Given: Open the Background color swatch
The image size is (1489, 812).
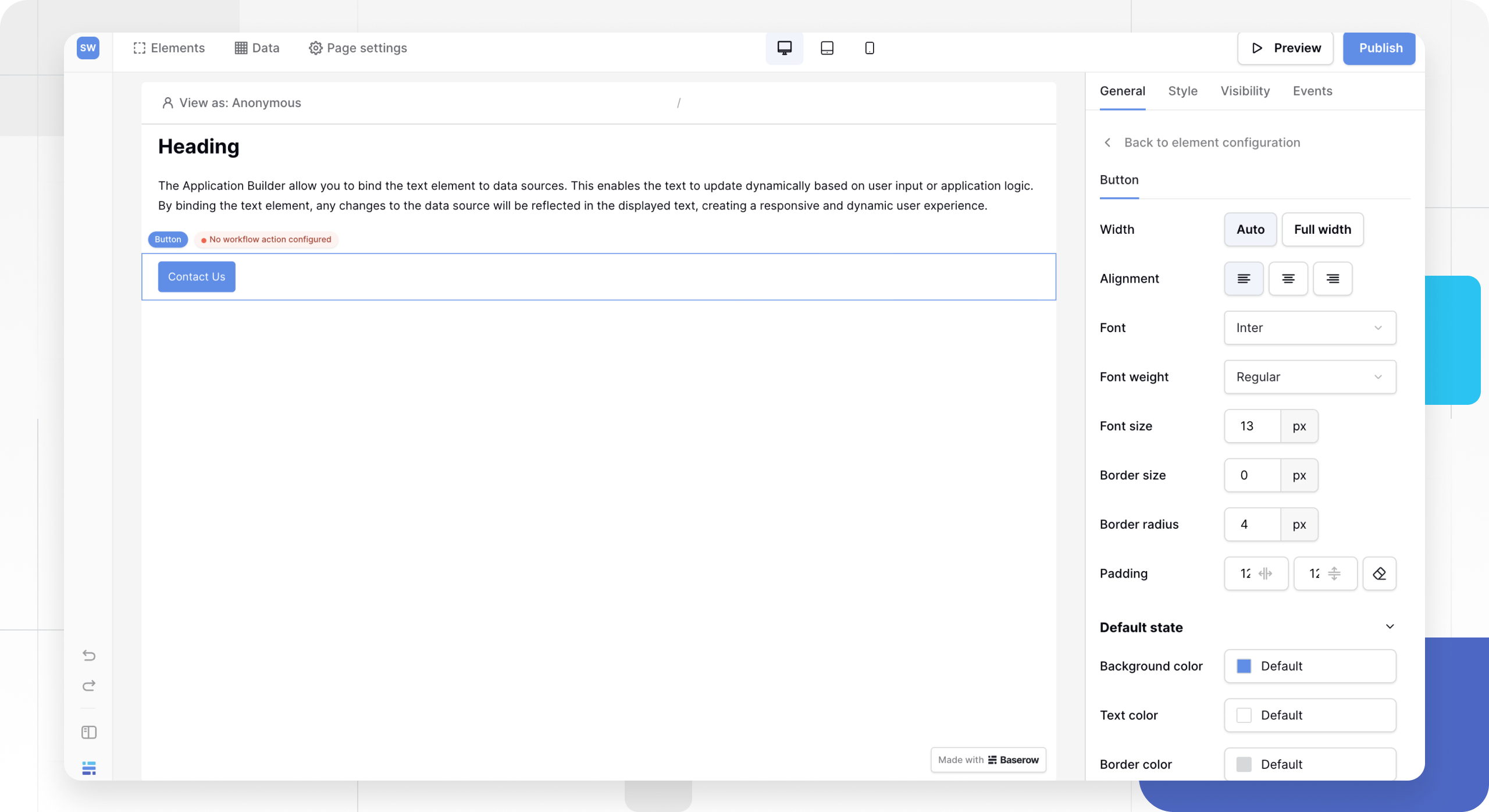Looking at the screenshot, I should pos(1244,666).
